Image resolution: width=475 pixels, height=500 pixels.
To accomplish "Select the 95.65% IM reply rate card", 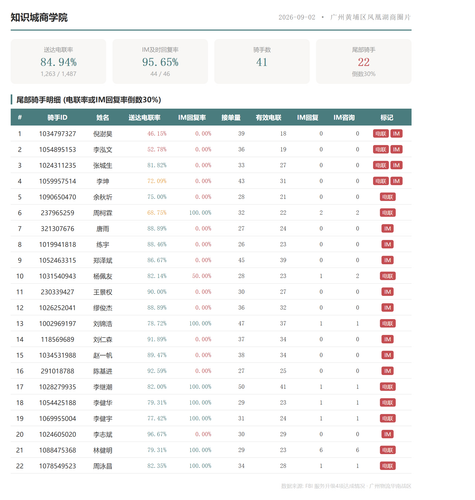I will click(x=160, y=62).
